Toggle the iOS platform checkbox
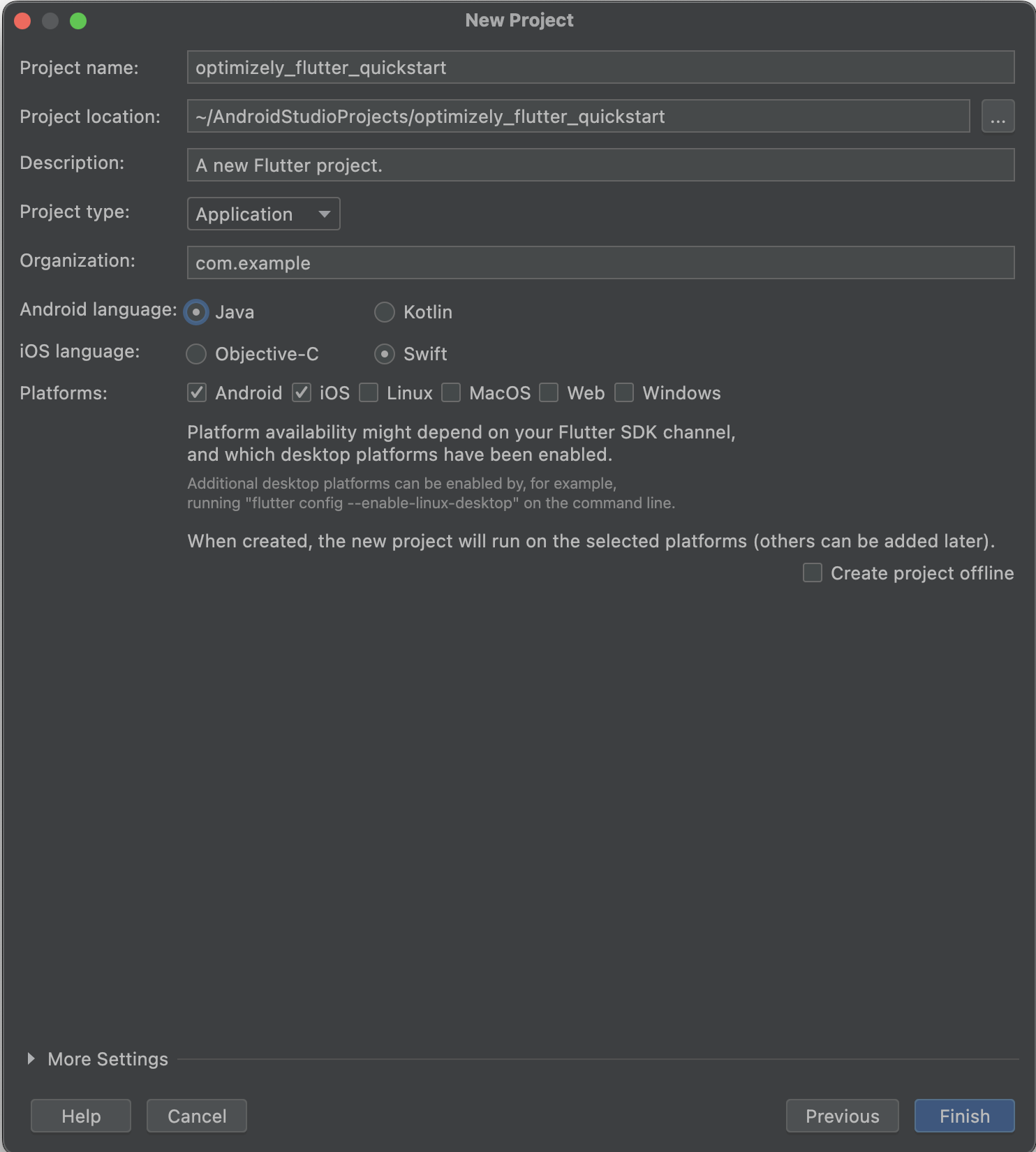1036x1152 pixels. 302,392
